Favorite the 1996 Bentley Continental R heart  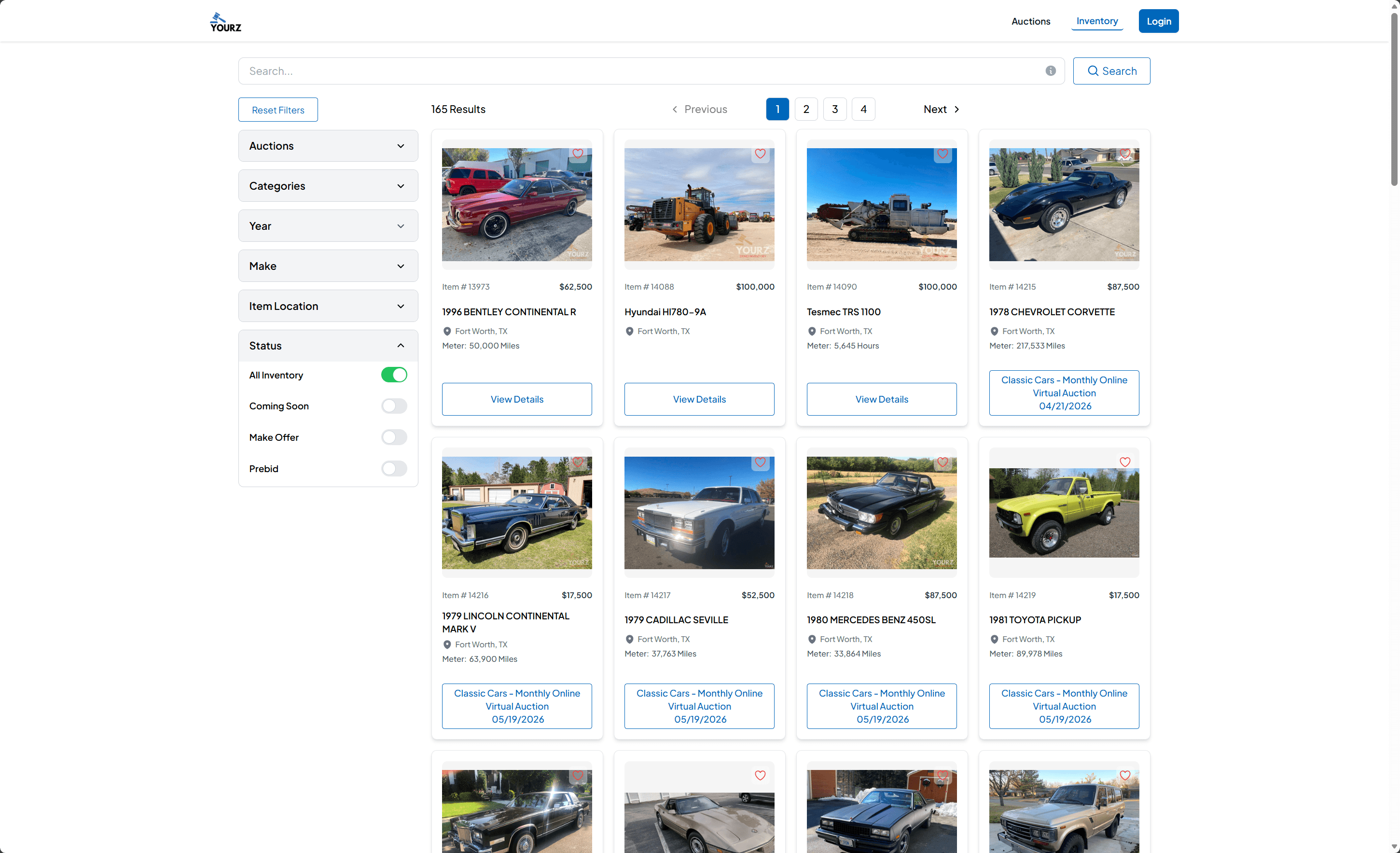pos(577,154)
